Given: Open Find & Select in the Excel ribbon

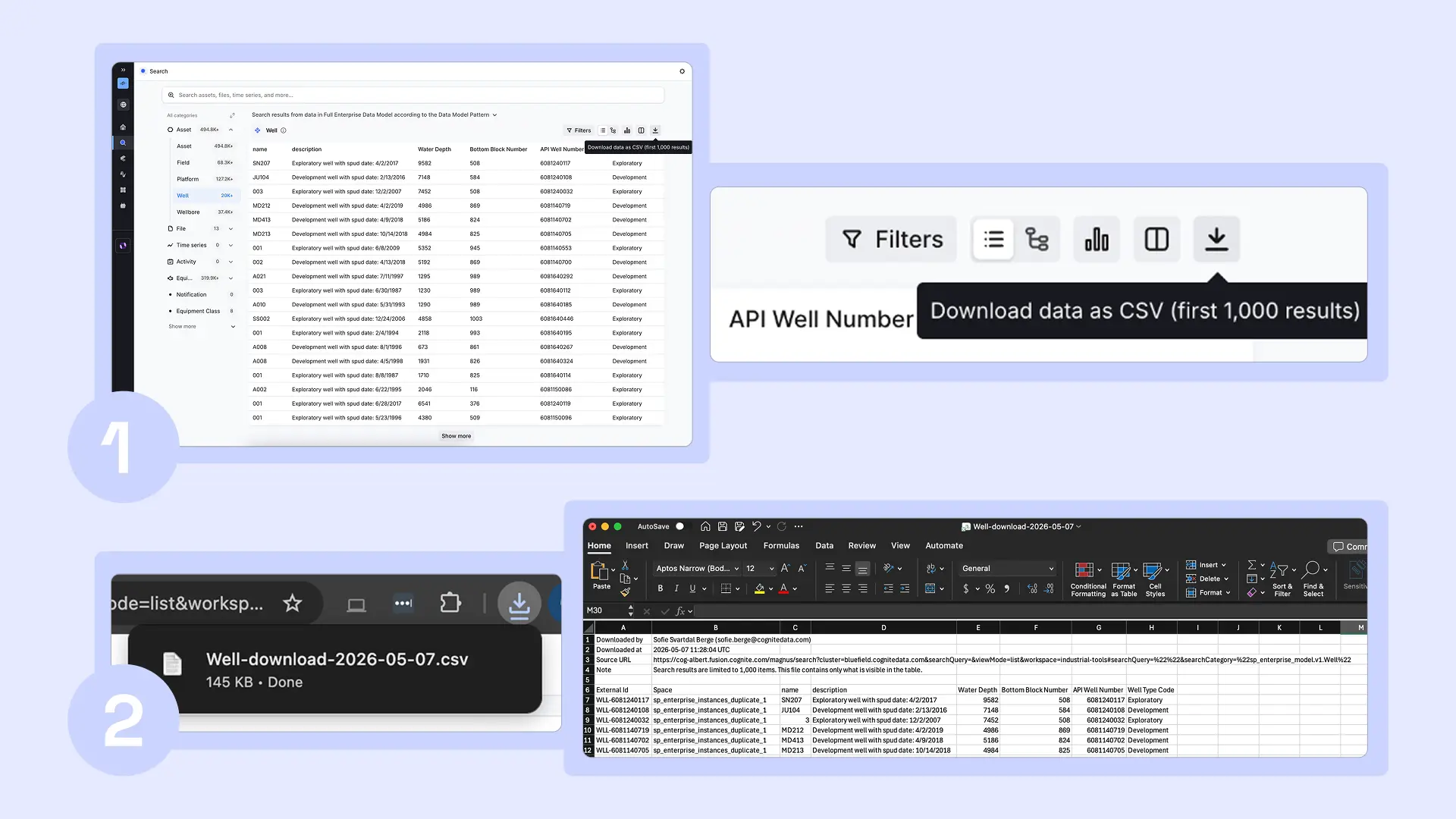Looking at the screenshot, I should tap(1313, 580).
